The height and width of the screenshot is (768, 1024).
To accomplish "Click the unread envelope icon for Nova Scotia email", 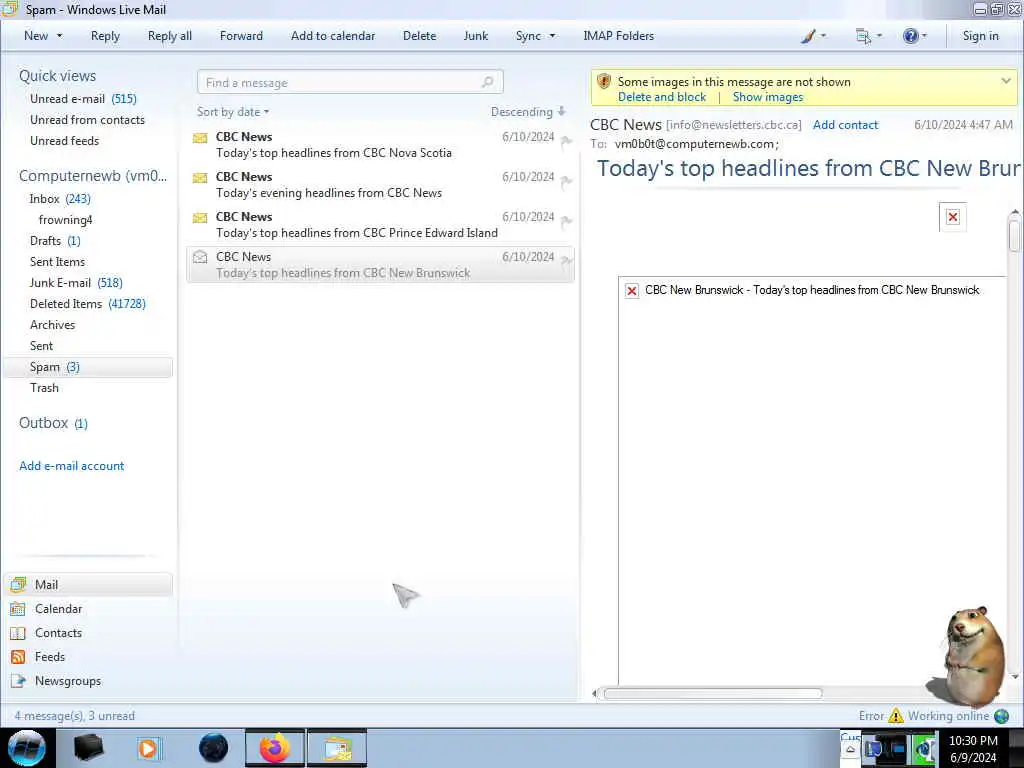I will (x=200, y=138).
